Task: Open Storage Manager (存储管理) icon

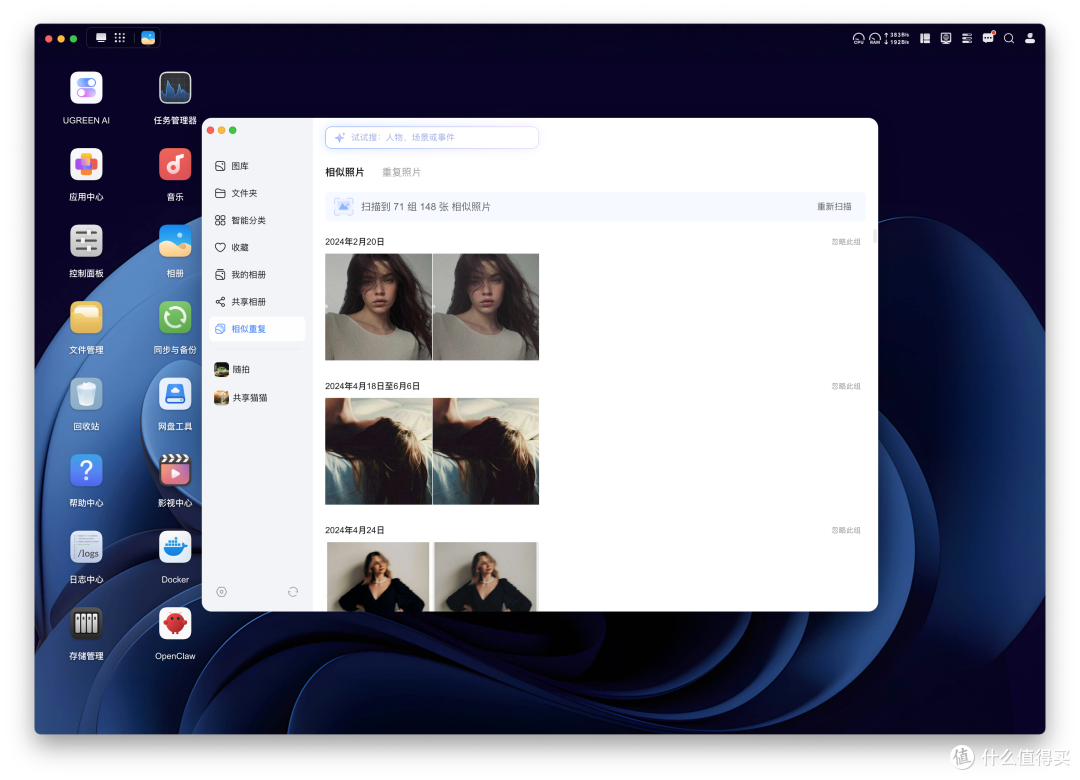Action: point(86,624)
